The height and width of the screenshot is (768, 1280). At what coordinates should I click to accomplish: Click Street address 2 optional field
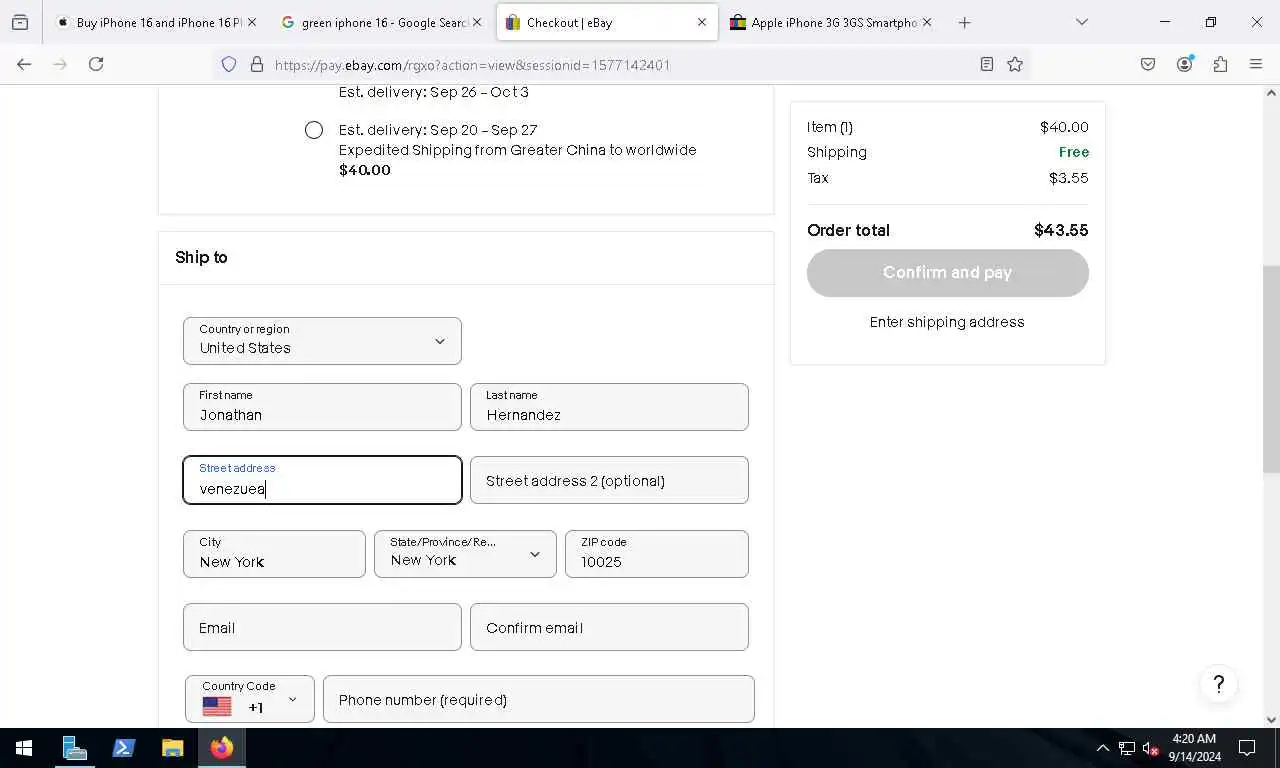pyautogui.click(x=609, y=480)
